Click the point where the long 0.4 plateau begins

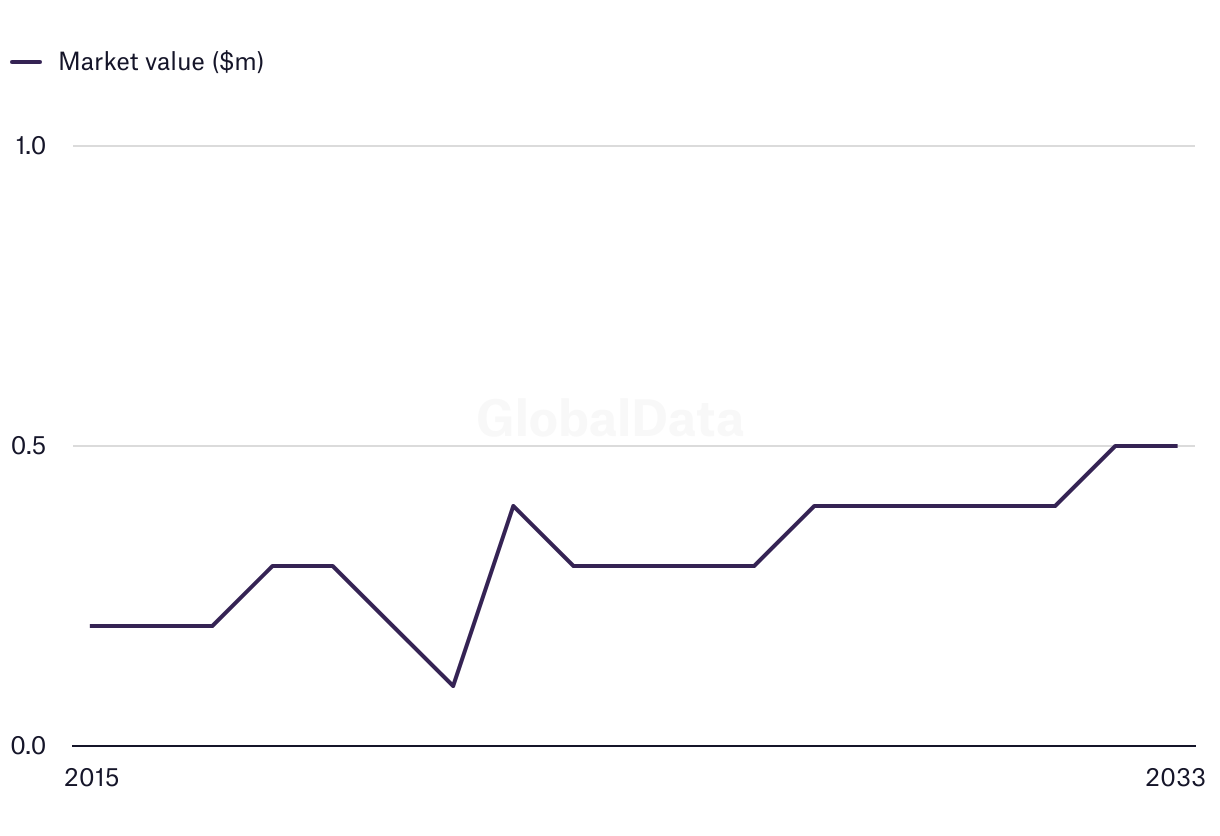(x=814, y=506)
